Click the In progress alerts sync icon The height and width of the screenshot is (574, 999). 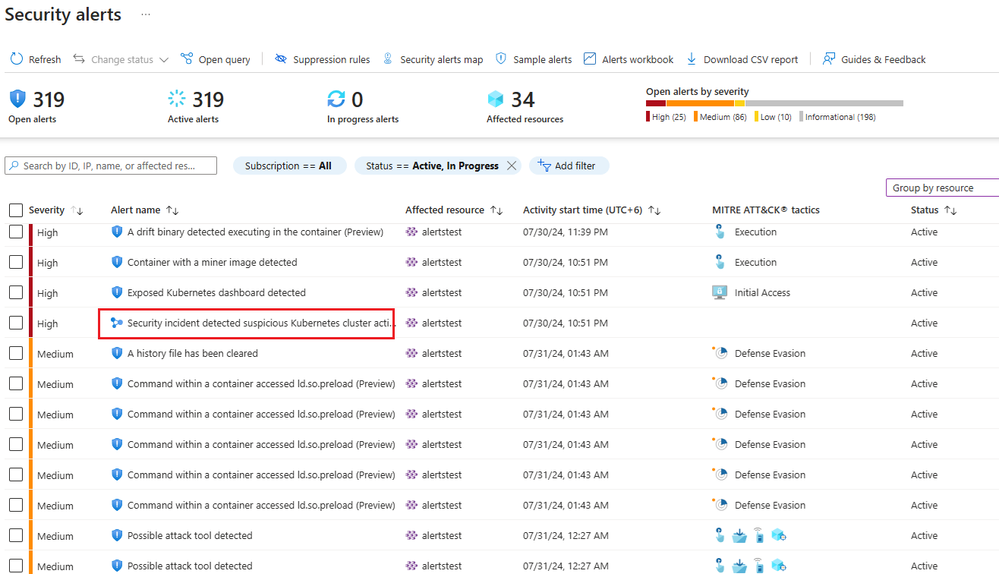pos(336,99)
